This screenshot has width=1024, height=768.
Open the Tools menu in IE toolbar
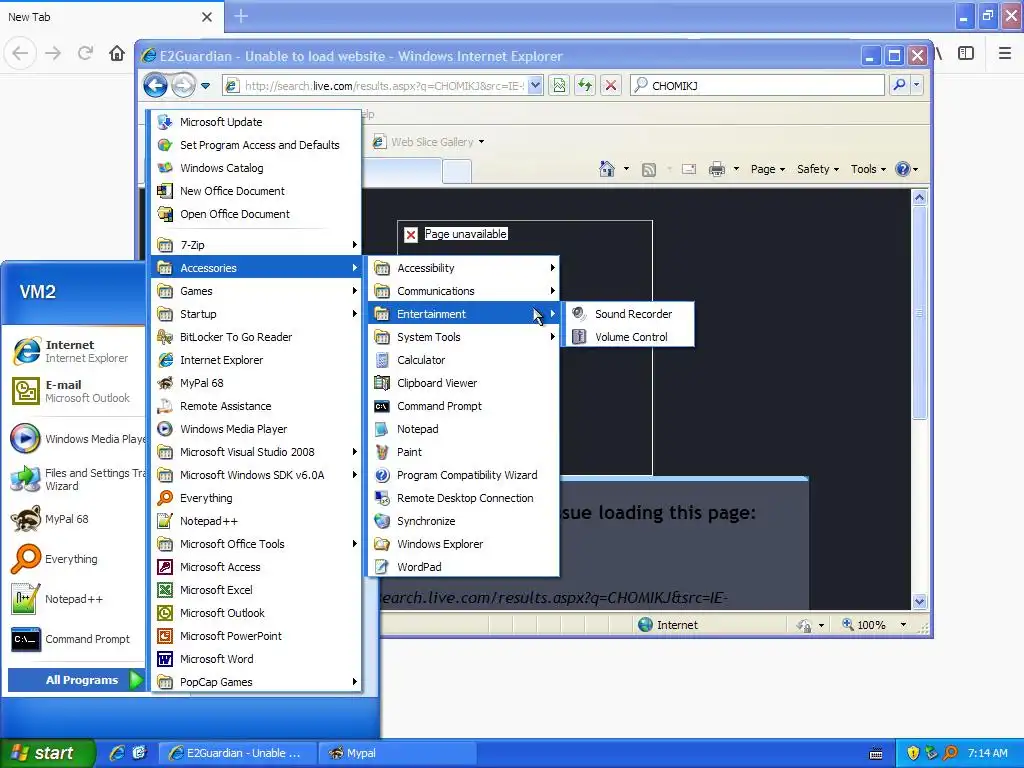coord(868,169)
